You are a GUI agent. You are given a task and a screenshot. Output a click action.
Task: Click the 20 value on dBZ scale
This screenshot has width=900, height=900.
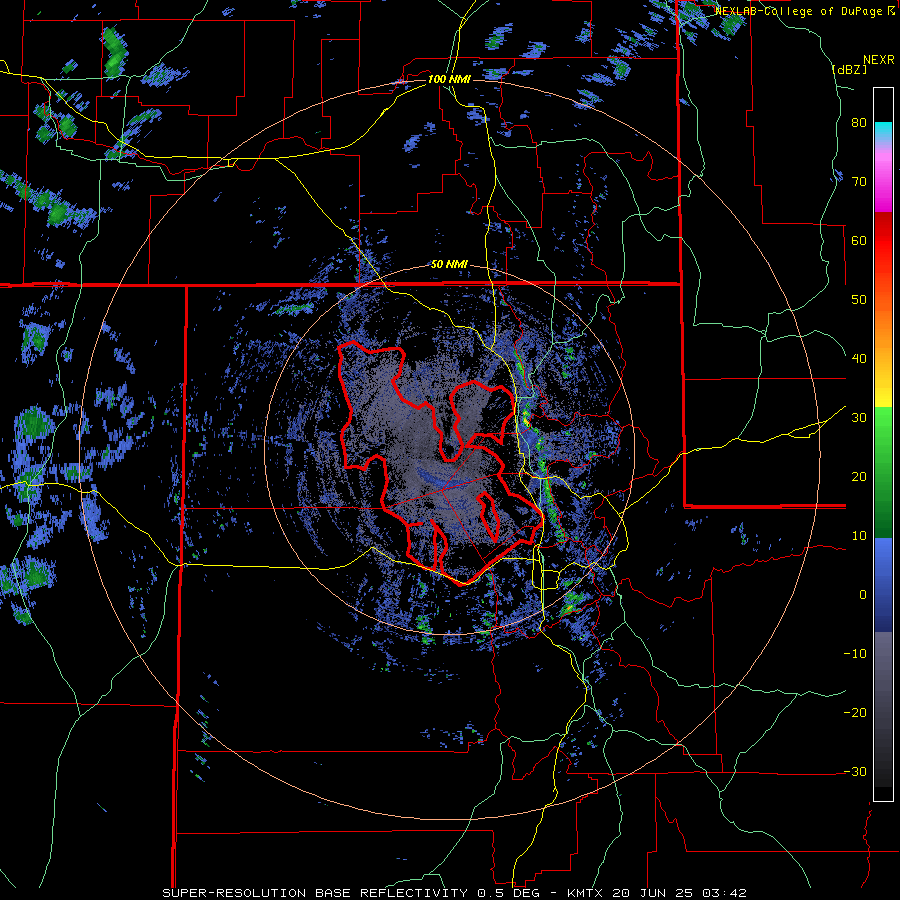click(859, 477)
